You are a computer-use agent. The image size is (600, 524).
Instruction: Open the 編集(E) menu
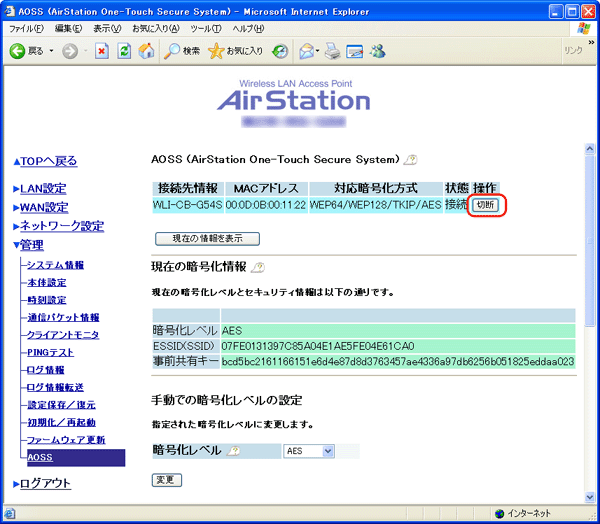point(68,29)
